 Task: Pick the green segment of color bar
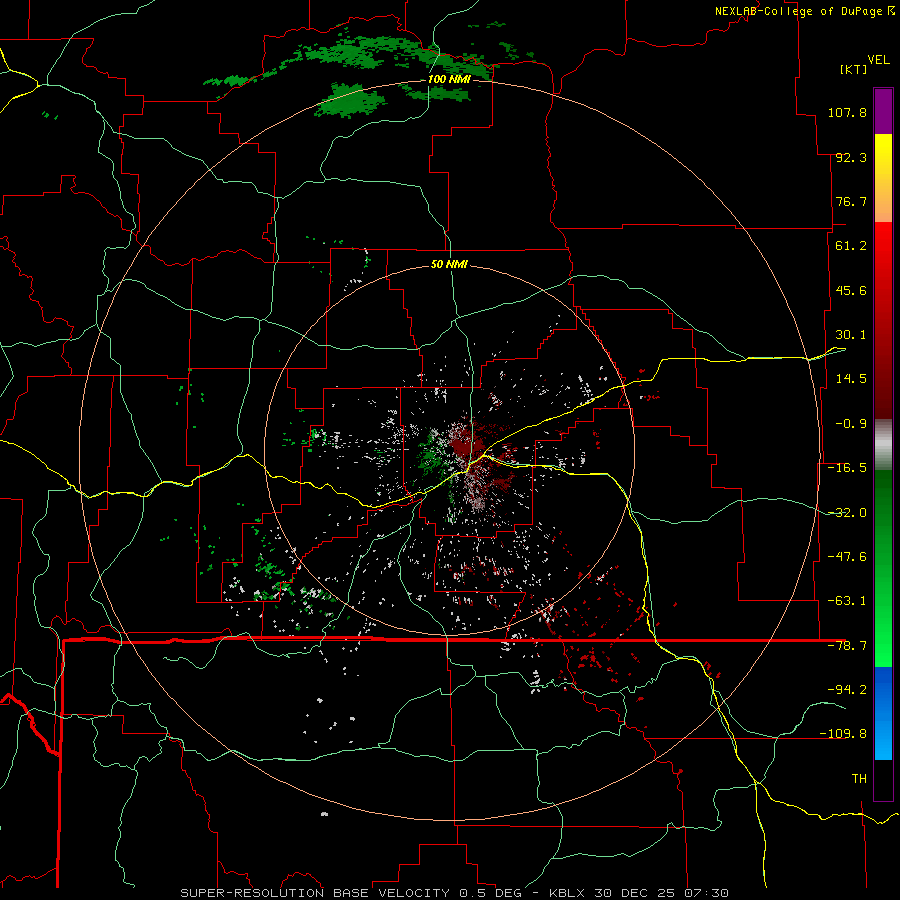click(x=883, y=568)
